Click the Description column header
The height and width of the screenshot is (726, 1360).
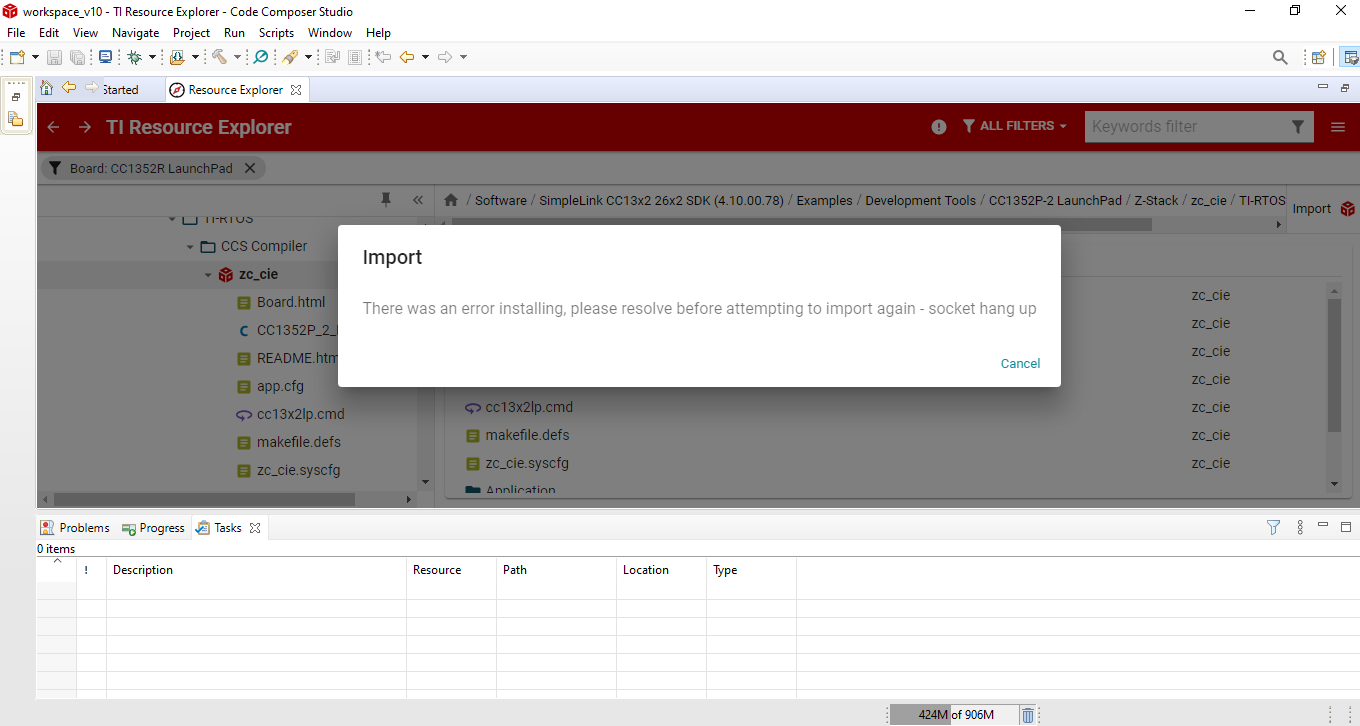tap(256, 570)
